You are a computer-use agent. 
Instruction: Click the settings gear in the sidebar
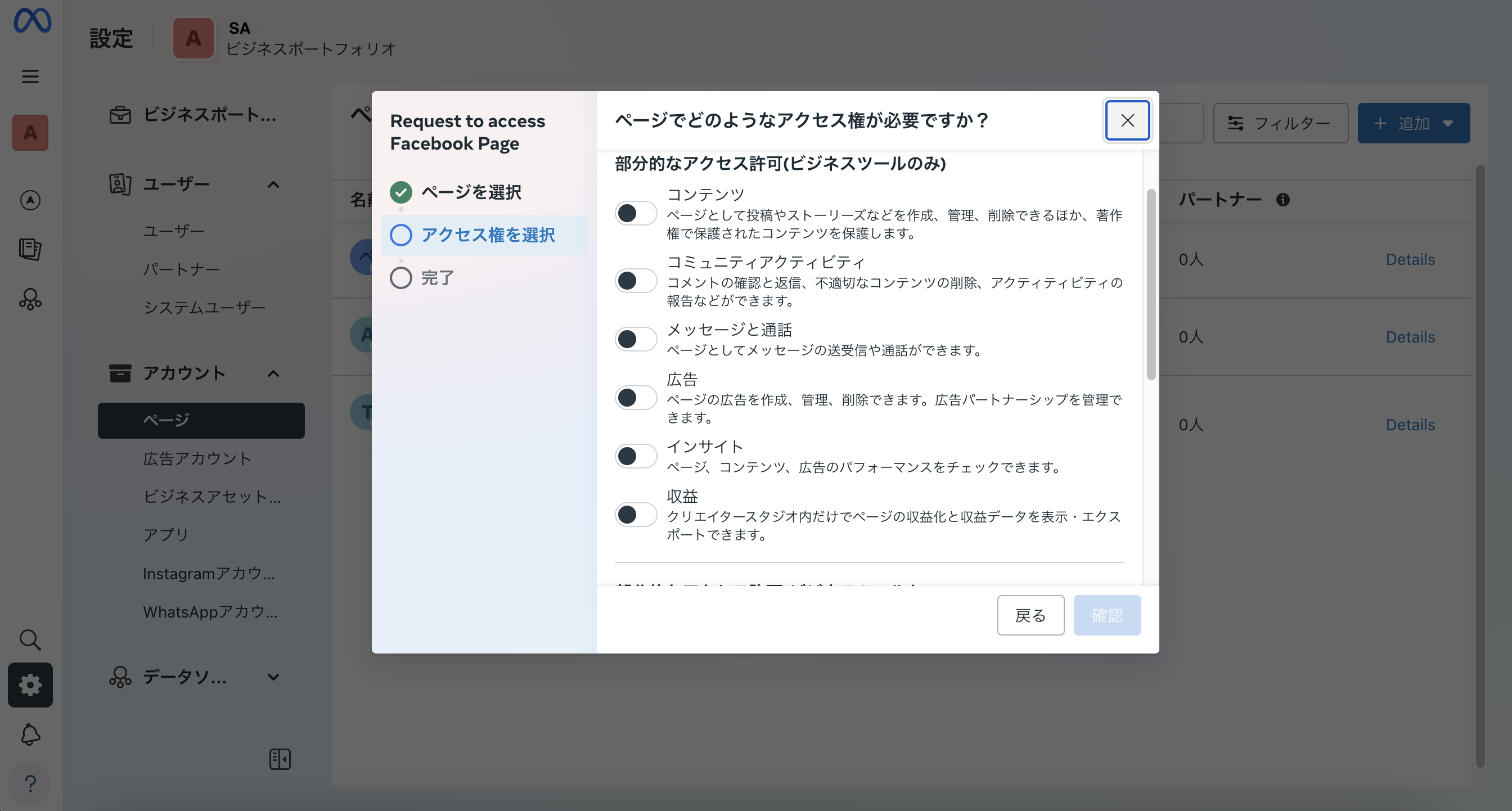point(30,685)
